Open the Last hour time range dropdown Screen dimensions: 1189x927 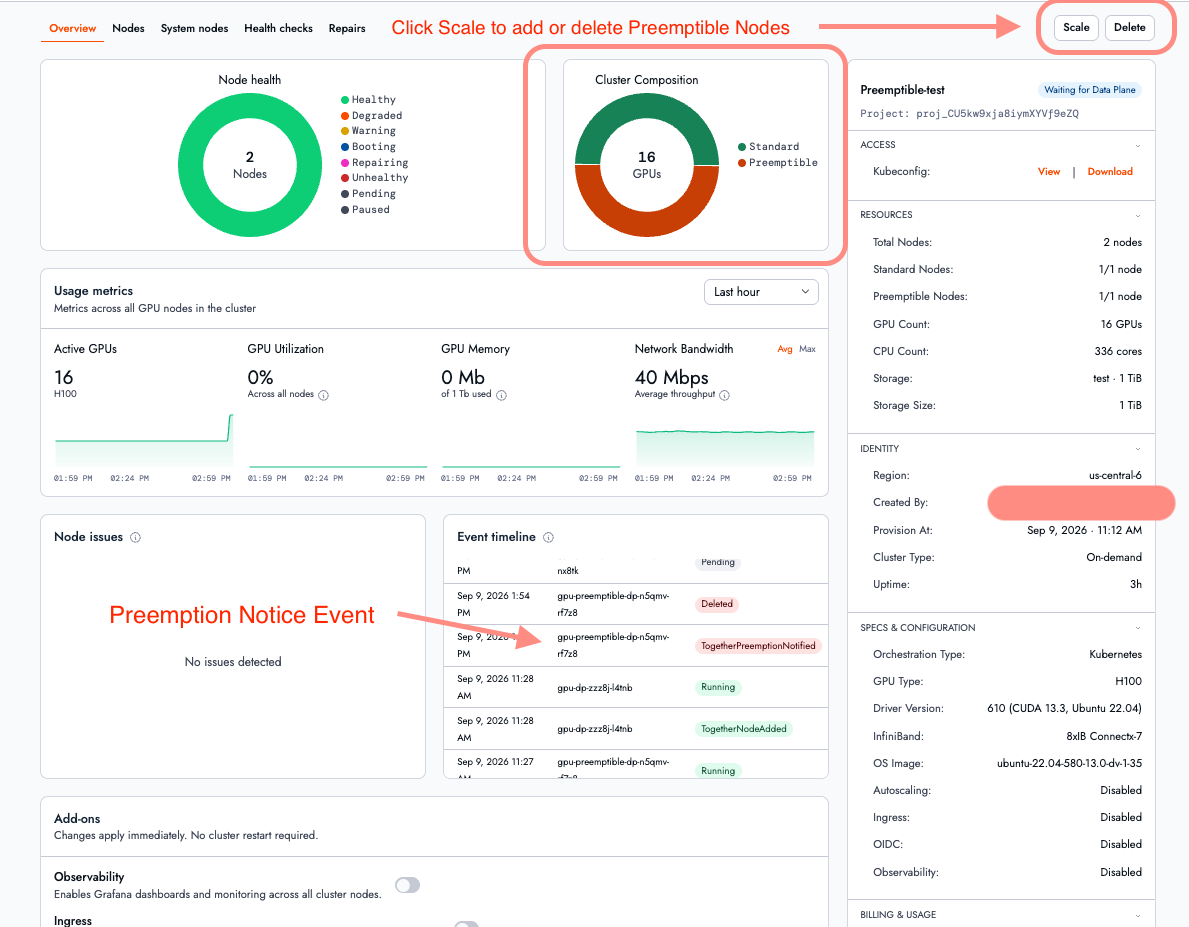[761, 292]
